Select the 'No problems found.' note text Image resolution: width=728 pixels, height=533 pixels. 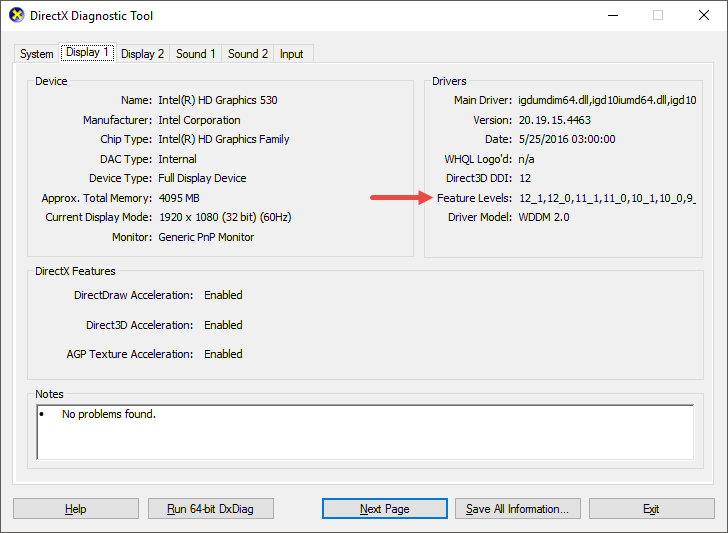pyautogui.click(x=109, y=414)
